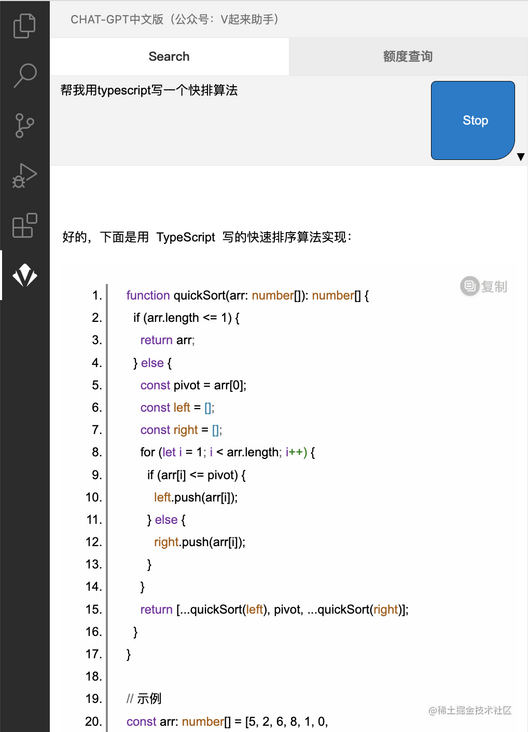Click code line 11 } else {
Image resolution: width=528 pixels, height=732 pixels.
[x=166, y=520]
